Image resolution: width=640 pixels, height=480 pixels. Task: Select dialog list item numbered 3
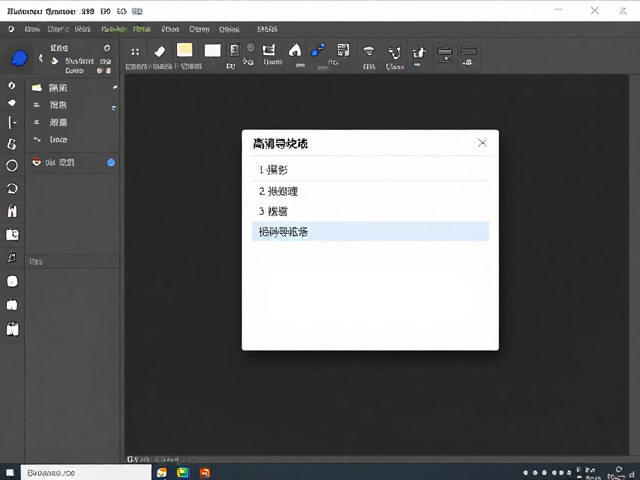(370, 211)
